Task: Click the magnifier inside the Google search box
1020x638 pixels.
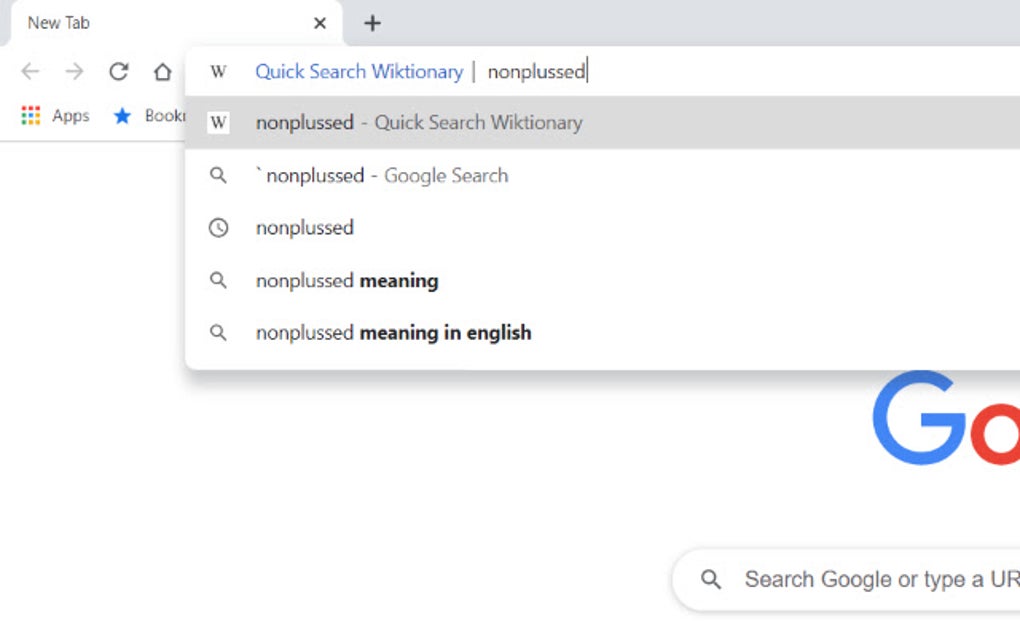Action: pyautogui.click(x=711, y=579)
